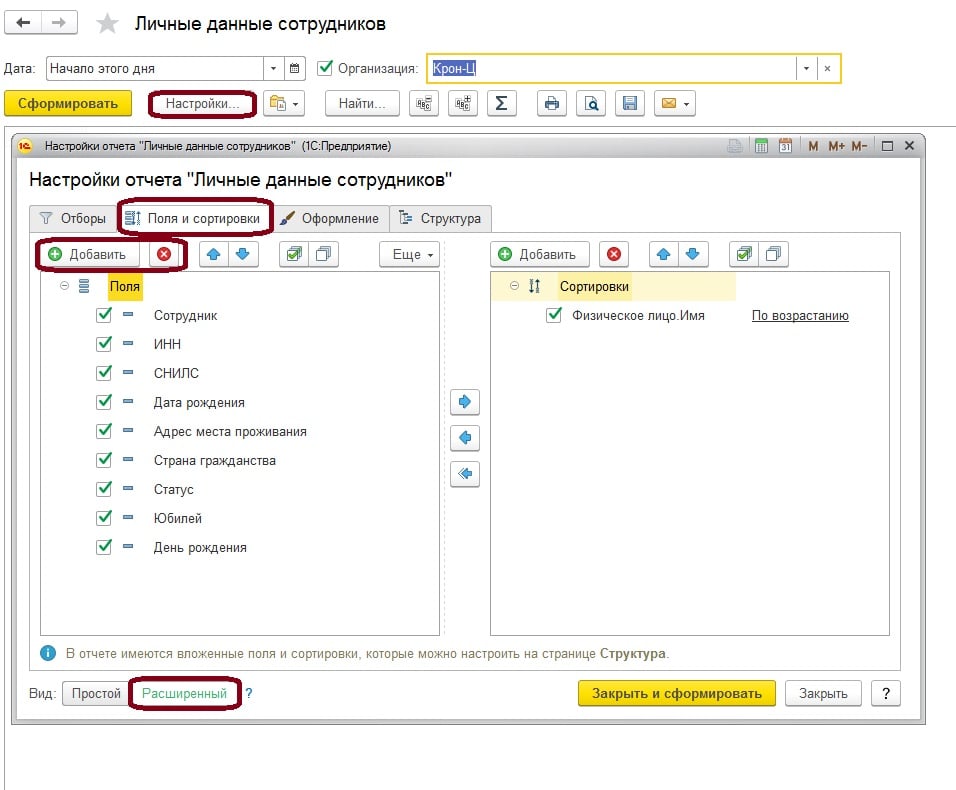This screenshot has height=790, width=956.
Task: Collapse the Поля tree node
Action: pos(64,286)
